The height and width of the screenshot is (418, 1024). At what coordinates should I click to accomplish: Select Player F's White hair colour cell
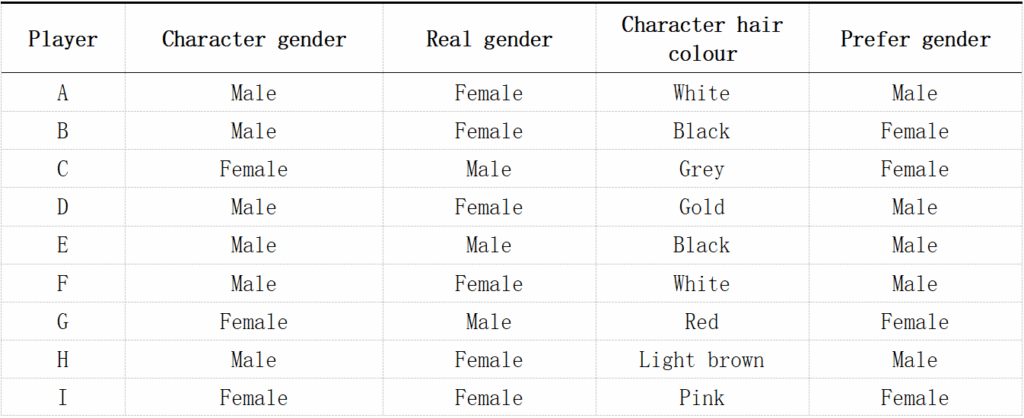point(701,284)
